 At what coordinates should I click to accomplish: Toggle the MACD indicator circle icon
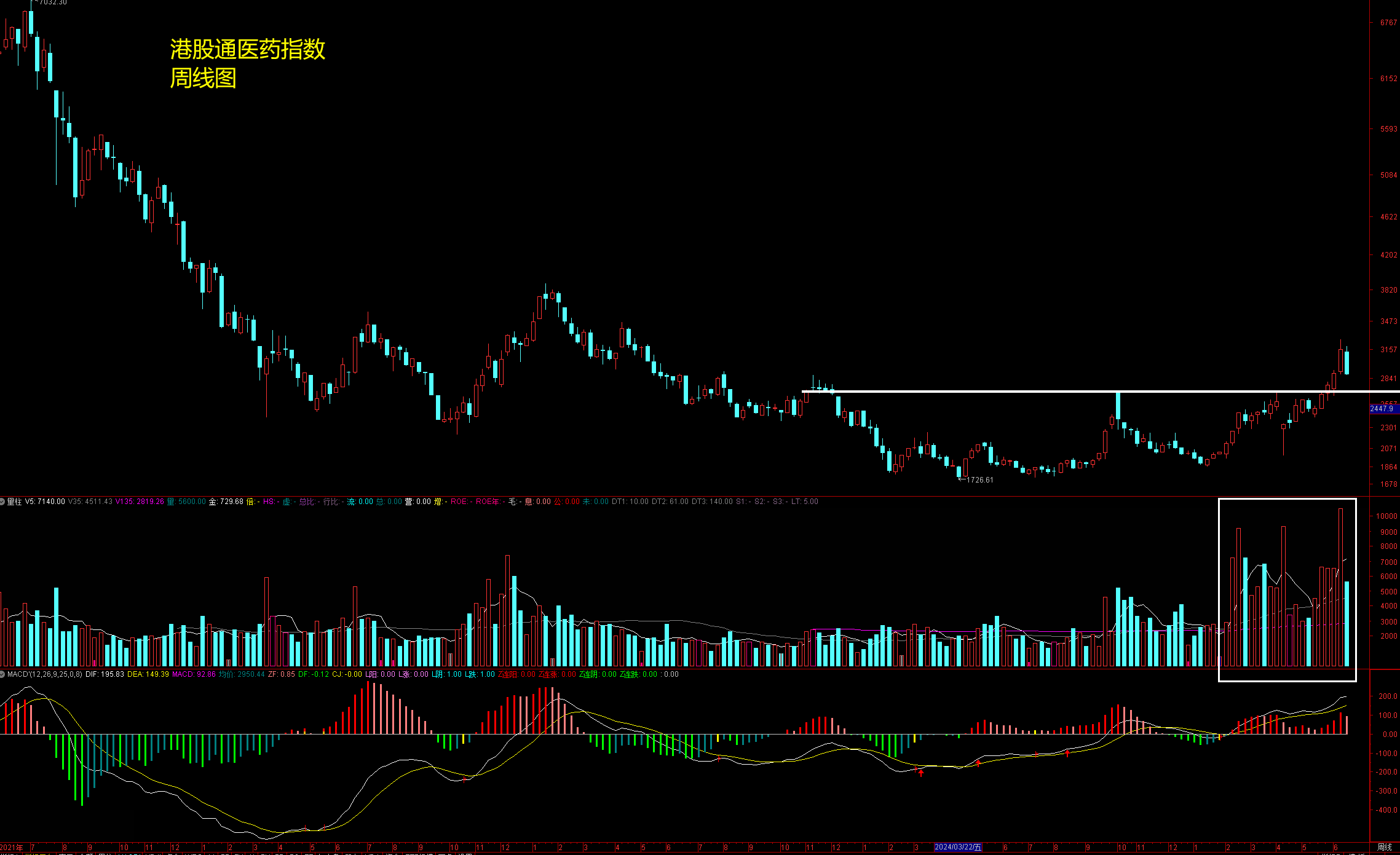[x=2, y=674]
